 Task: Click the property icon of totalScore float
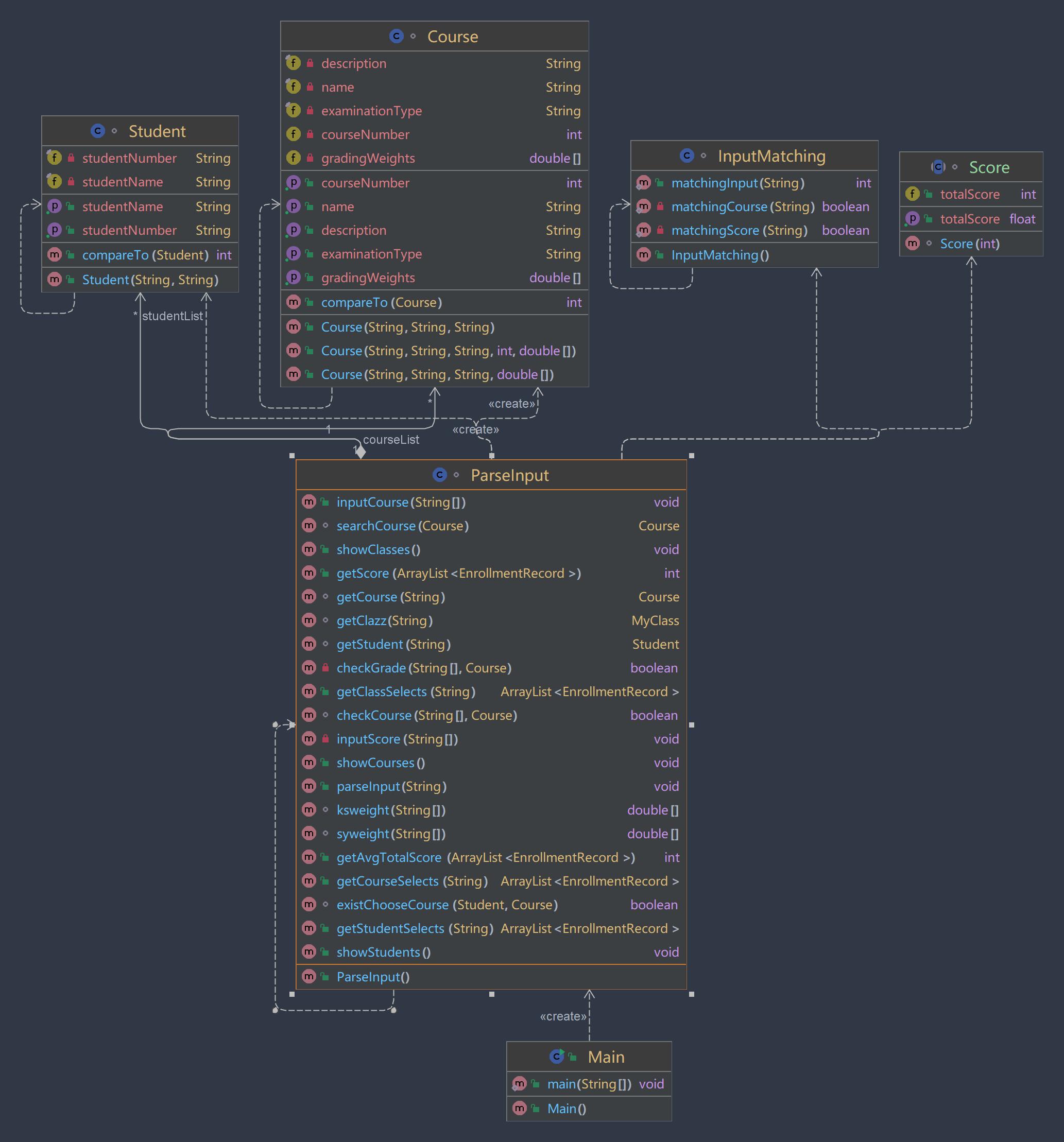click(912, 218)
